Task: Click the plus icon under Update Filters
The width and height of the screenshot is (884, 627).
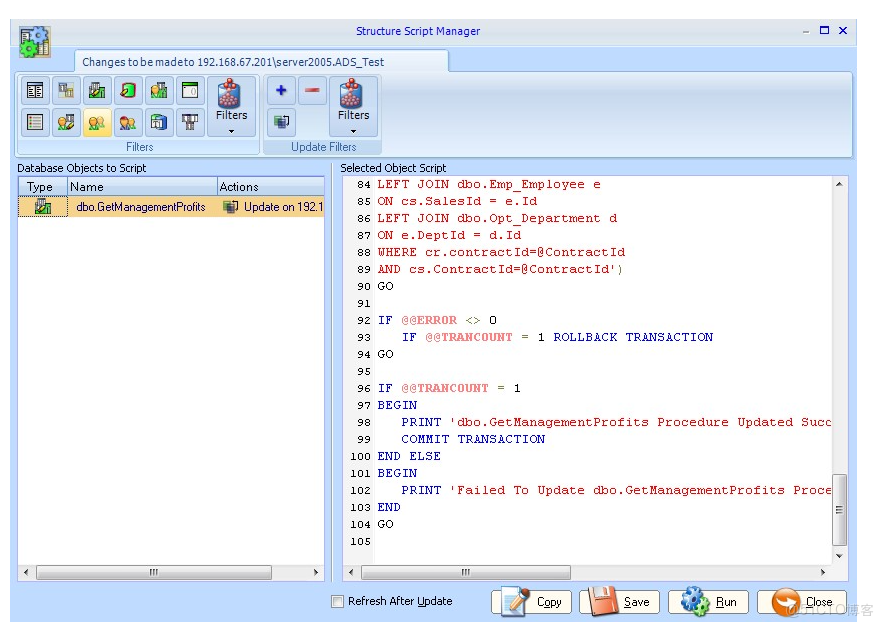Action: click(281, 90)
